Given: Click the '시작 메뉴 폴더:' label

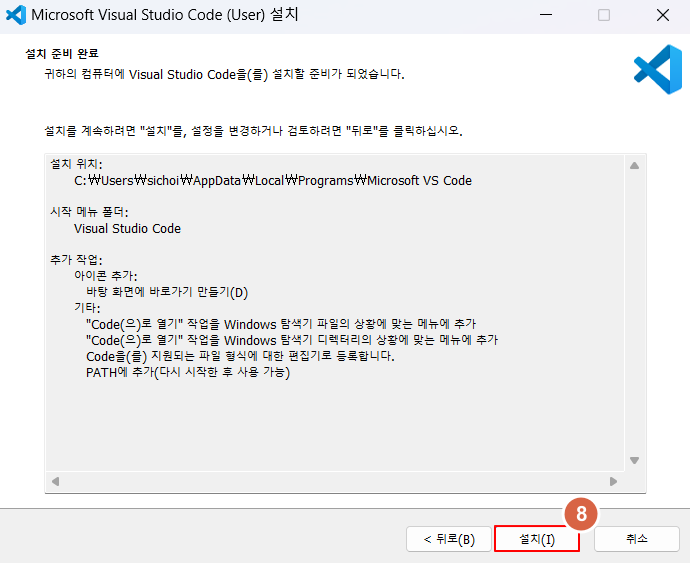Looking at the screenshot, I should click(x=89, y=212).
